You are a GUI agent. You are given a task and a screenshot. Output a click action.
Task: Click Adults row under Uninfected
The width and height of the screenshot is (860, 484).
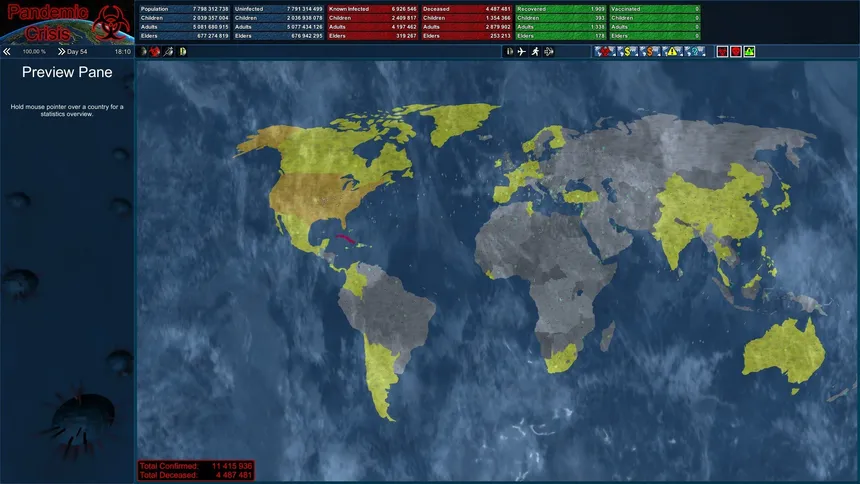279,26
